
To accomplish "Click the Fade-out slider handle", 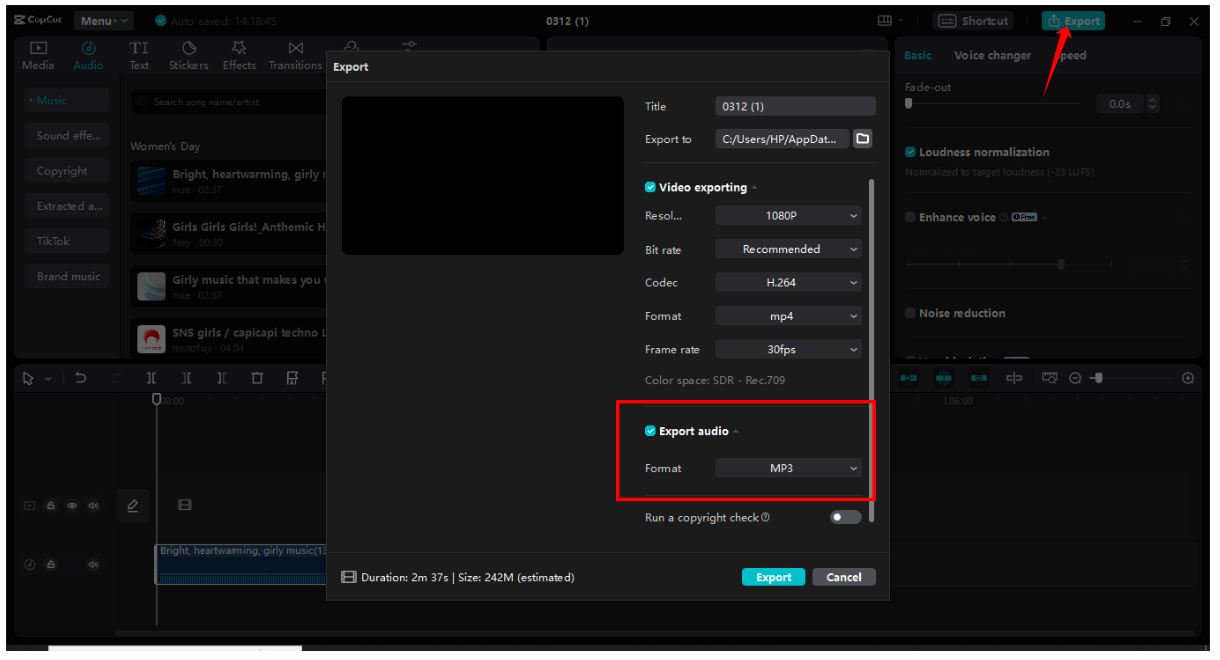I will [908, 103].
